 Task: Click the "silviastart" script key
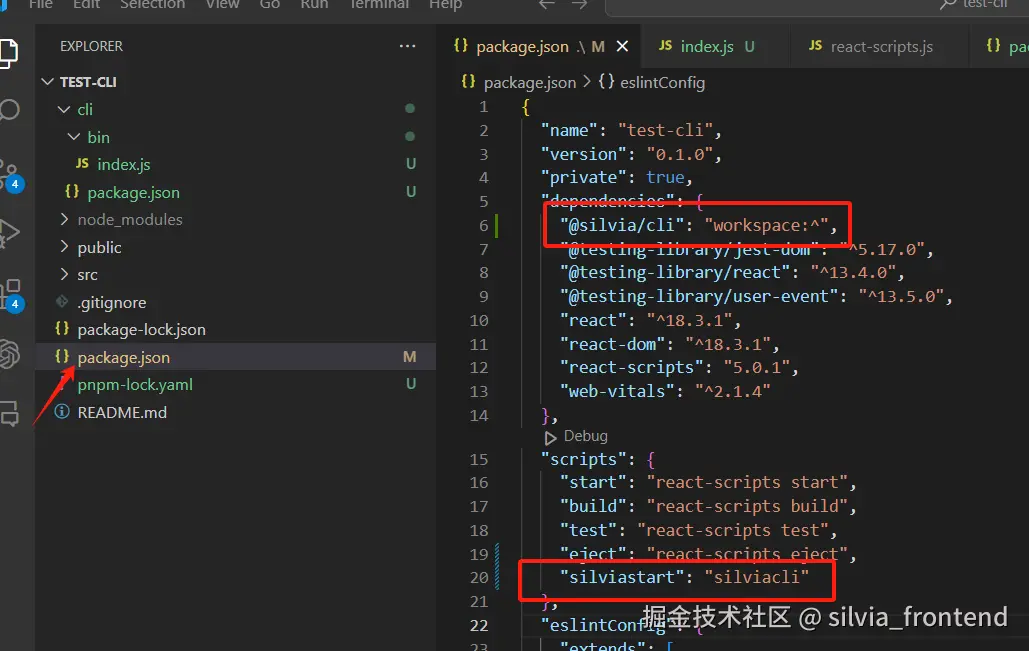tap(622, 578)
